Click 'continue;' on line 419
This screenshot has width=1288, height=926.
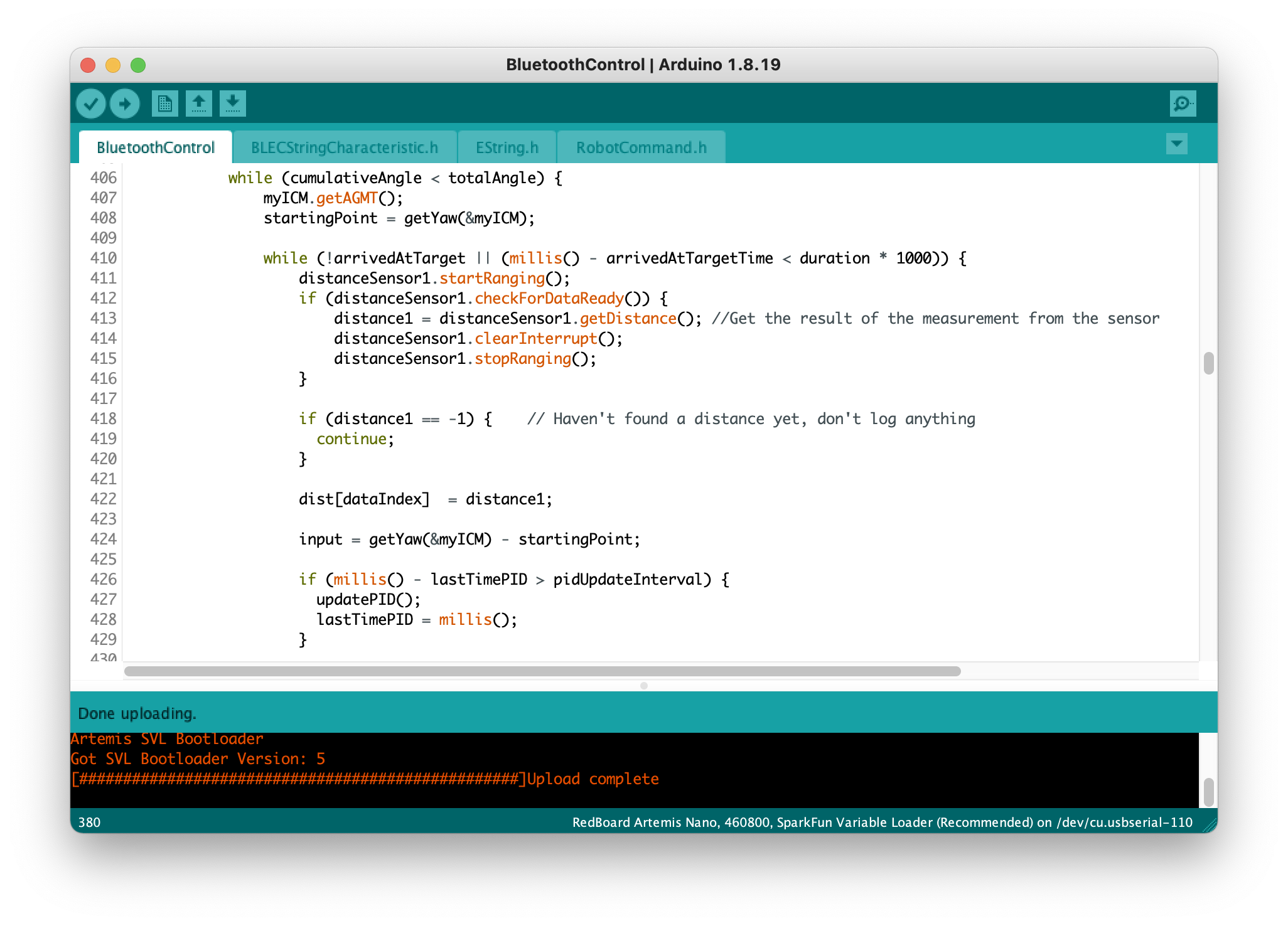click(355, 439)
